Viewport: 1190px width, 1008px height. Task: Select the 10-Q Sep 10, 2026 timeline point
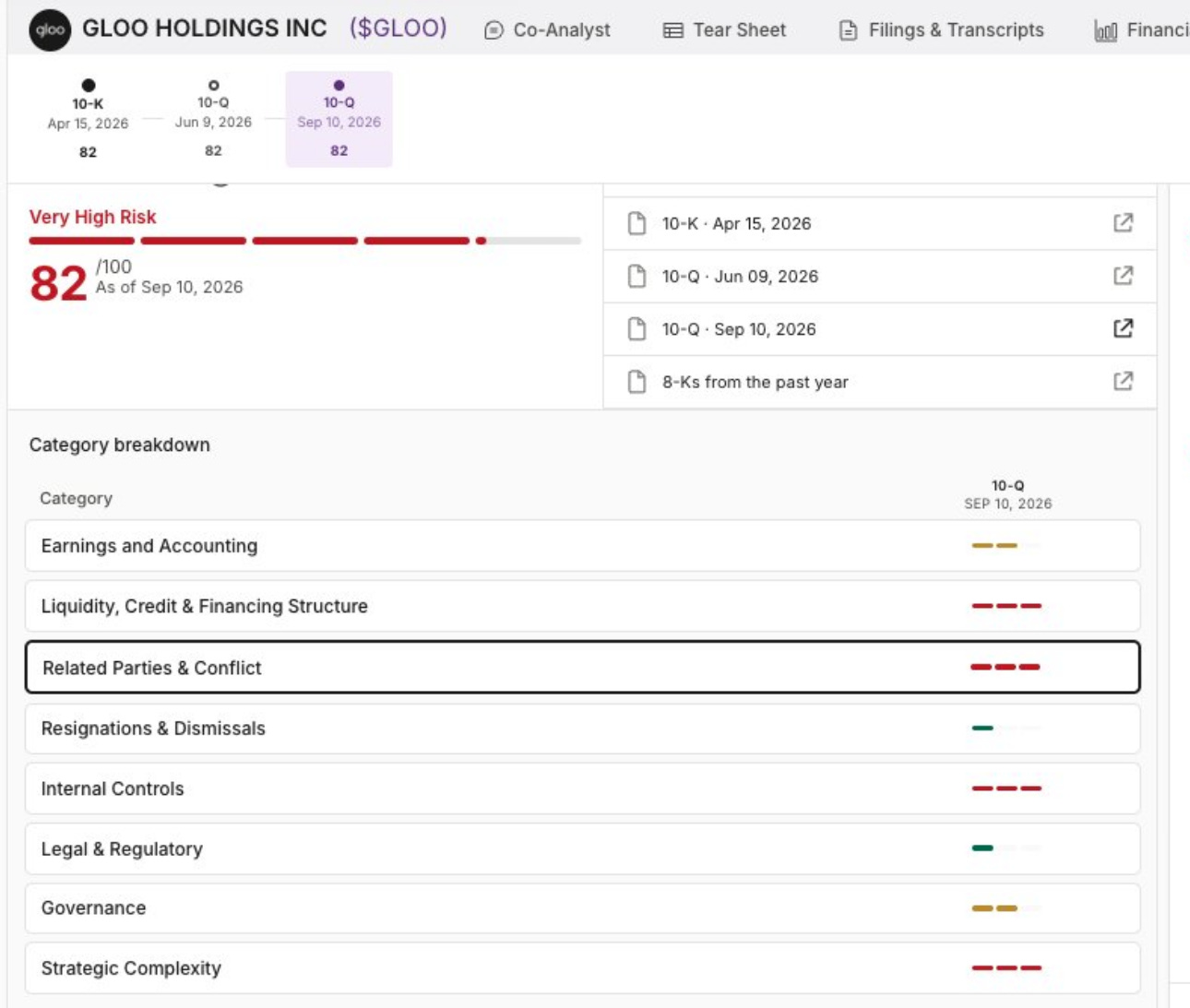click(x=339, y=119)
